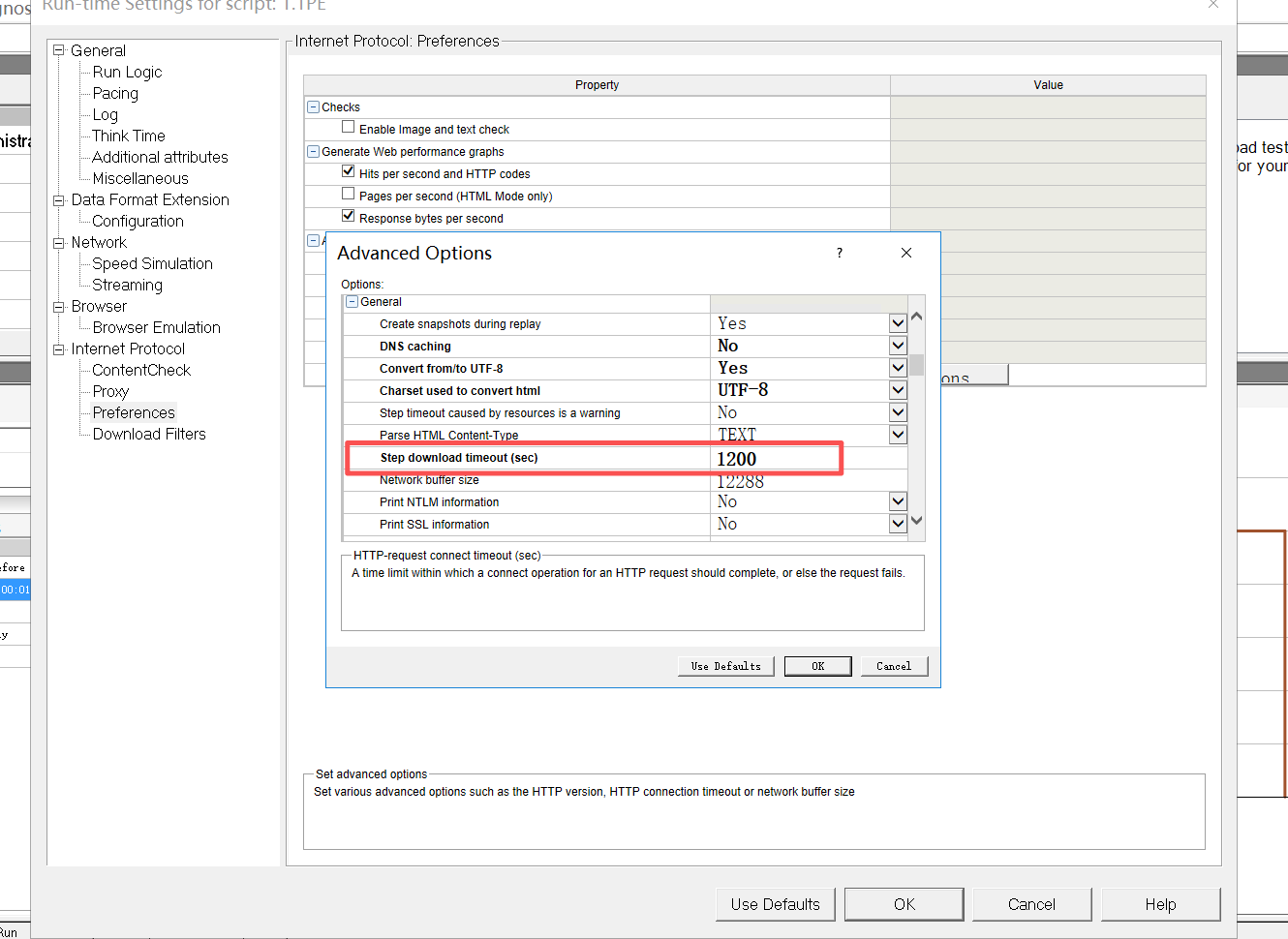The width and height of the screenshot is (1288, 939).
Task: Click Use Defaults in Advanced Options
Action: click(x=726, y=666)
